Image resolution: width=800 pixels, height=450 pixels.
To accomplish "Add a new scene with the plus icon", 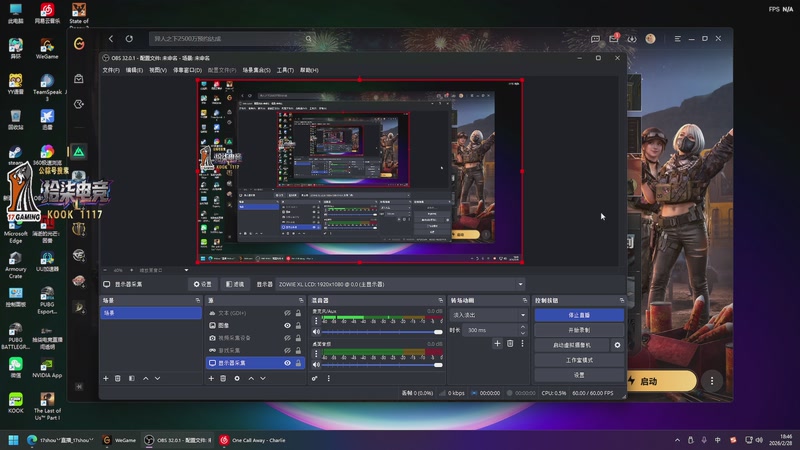I will click(x=106, y=379).
